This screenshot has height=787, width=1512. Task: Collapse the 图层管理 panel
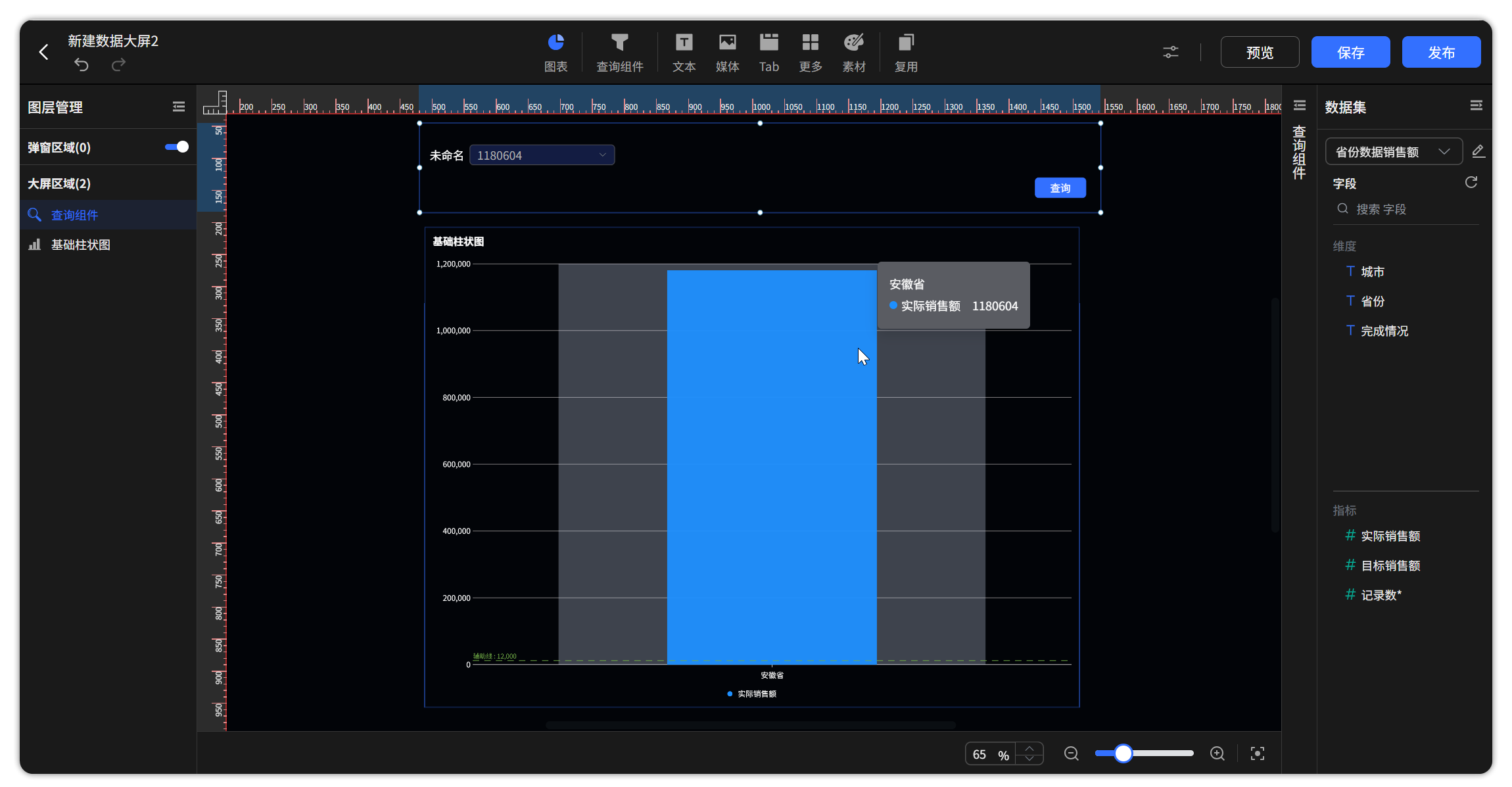pyautogui.click(x=179, y=107)
